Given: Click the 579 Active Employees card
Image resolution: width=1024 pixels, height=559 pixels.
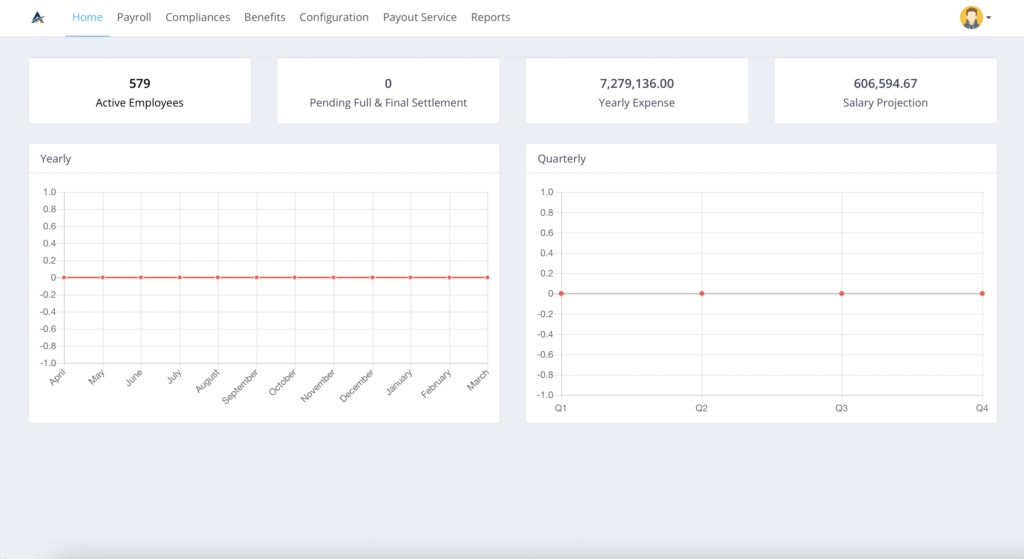Looking at the screenshot, I should pyautogui.click(x=140, y=91).
